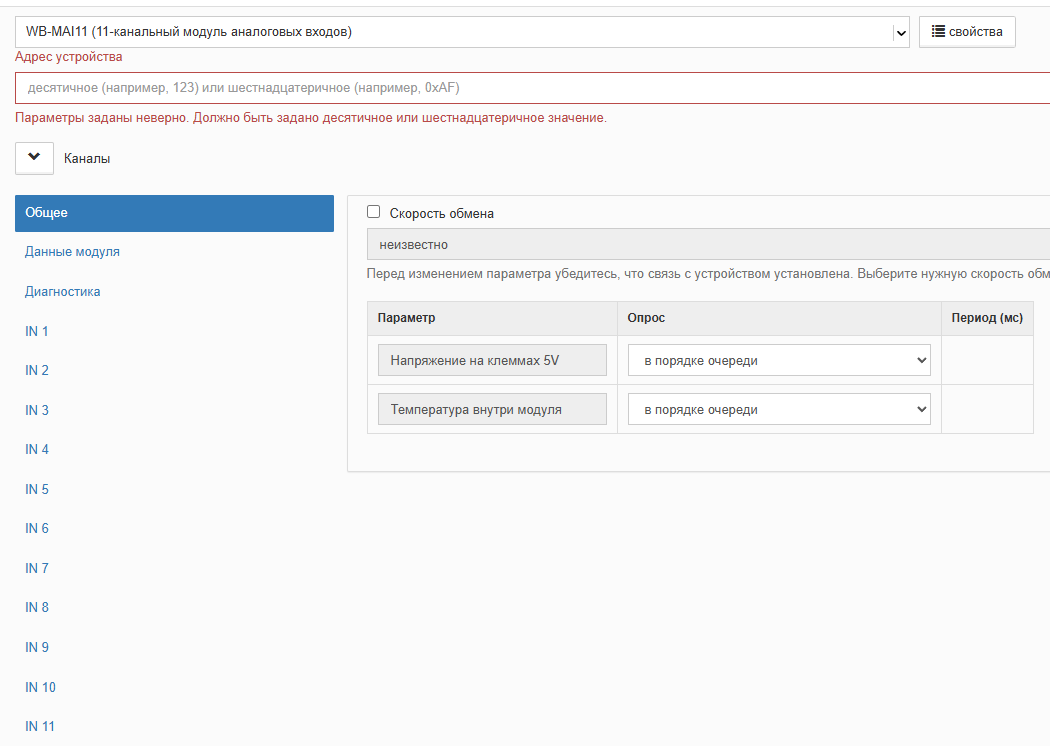The width and height of the screenshot is (1050, 746).
Task: Open polling dropdown for Напряжение на клеммах 5V
Action: tap(779, 361)
